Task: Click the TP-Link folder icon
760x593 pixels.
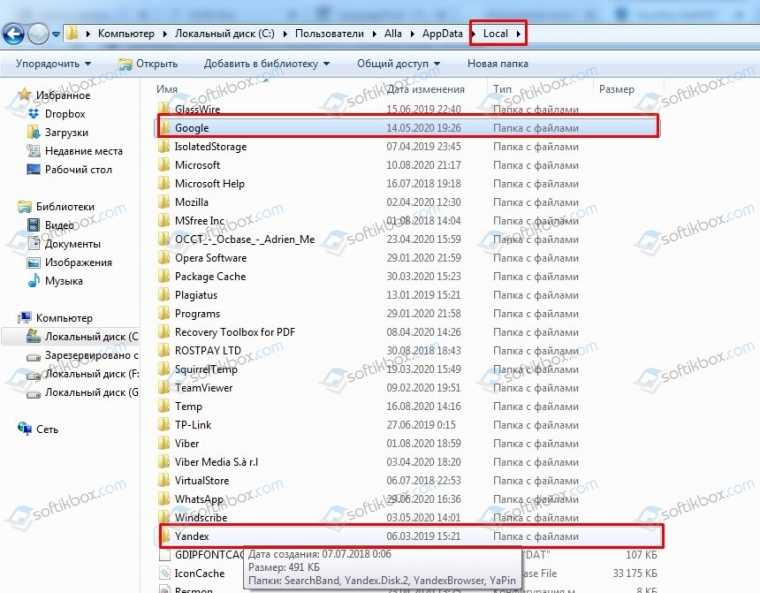Action: (x=164, y=425)
